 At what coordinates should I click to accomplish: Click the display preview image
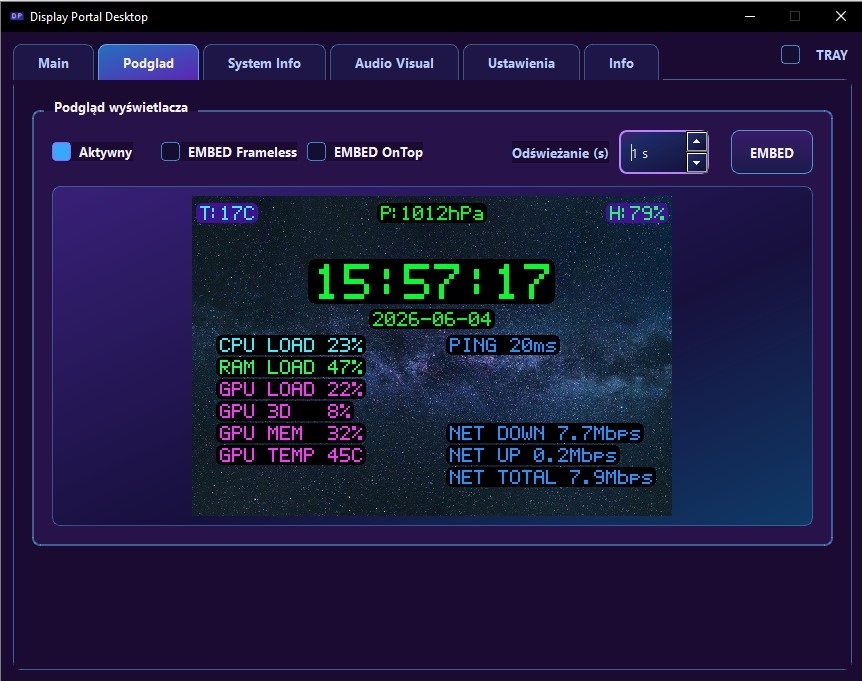432,356
